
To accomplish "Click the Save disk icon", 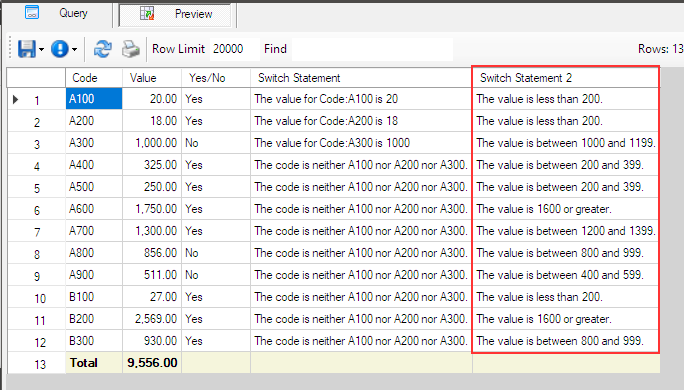I will pyautogui.click(x=26, y=49).
